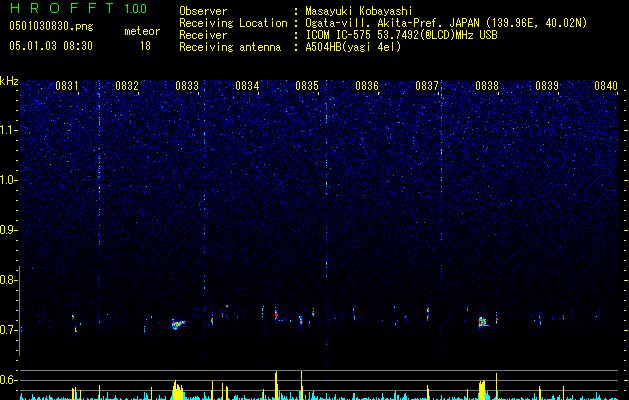The height and width of the screenshot is (400, 629).
Task: Select the observer name Masayuki Kobayashi
Action: 359,11
